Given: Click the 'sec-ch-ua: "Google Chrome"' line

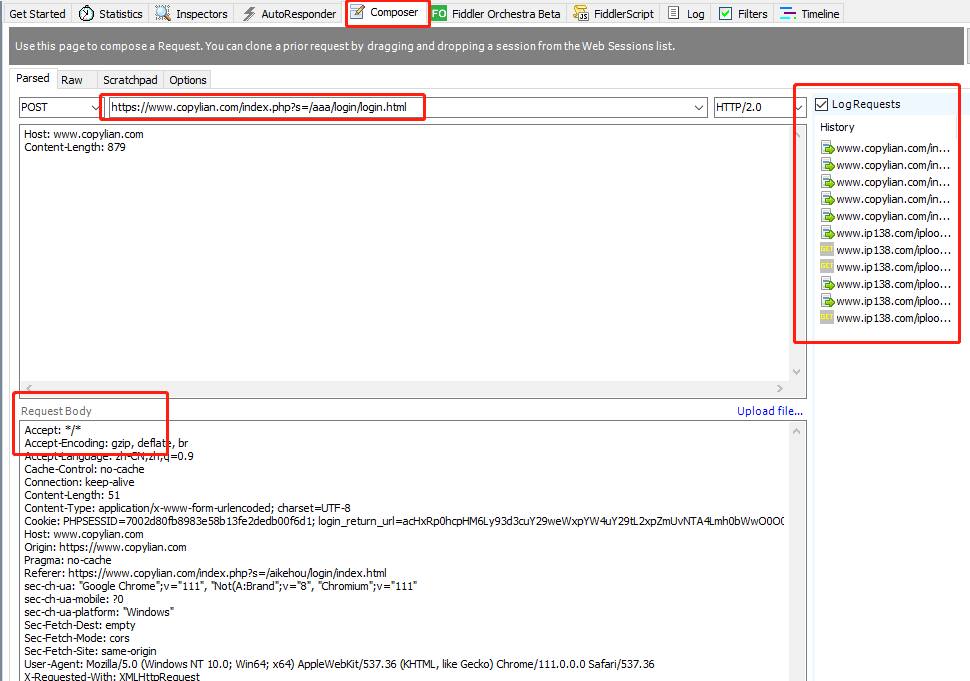Looking at the screenshot, I should click(221, 586).
